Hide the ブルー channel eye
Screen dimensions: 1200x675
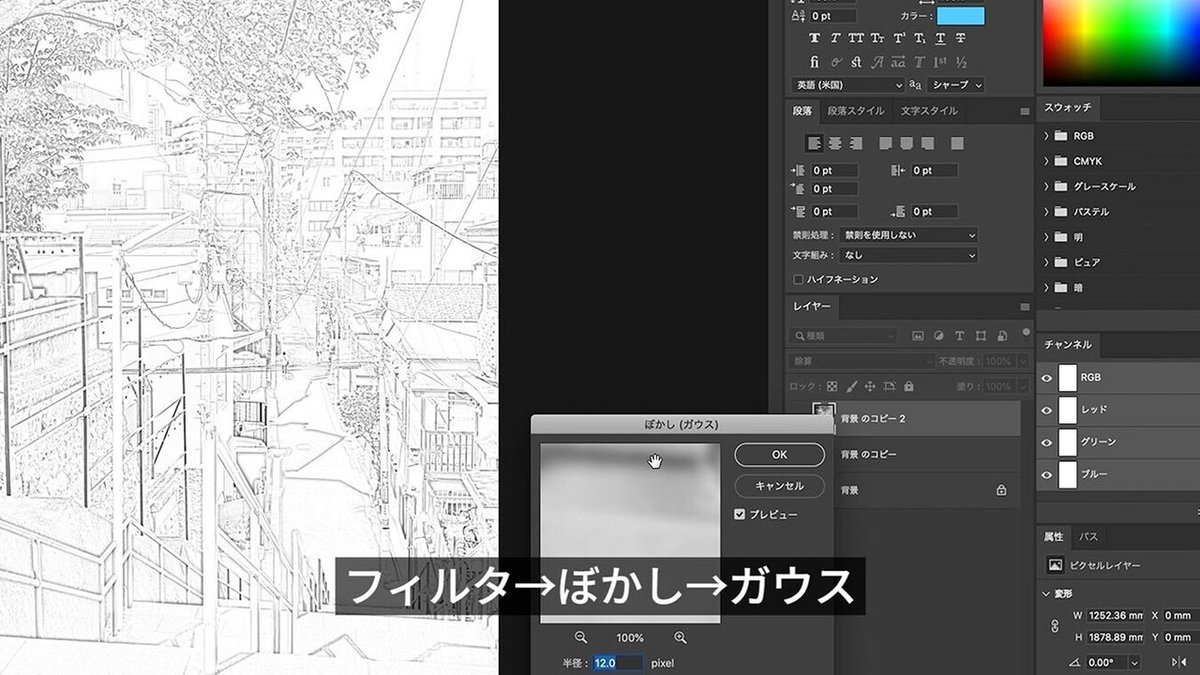click(x=1047, y=473)
